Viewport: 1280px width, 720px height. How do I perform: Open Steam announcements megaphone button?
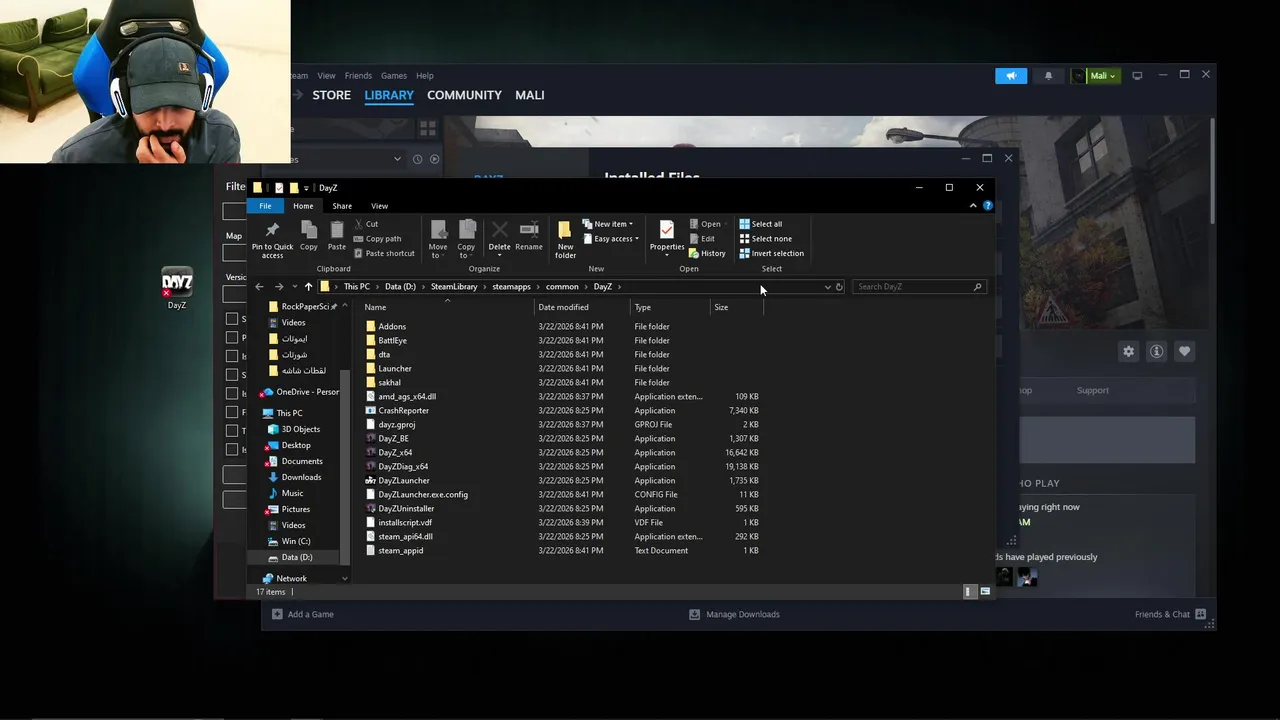coord(1011,76)
